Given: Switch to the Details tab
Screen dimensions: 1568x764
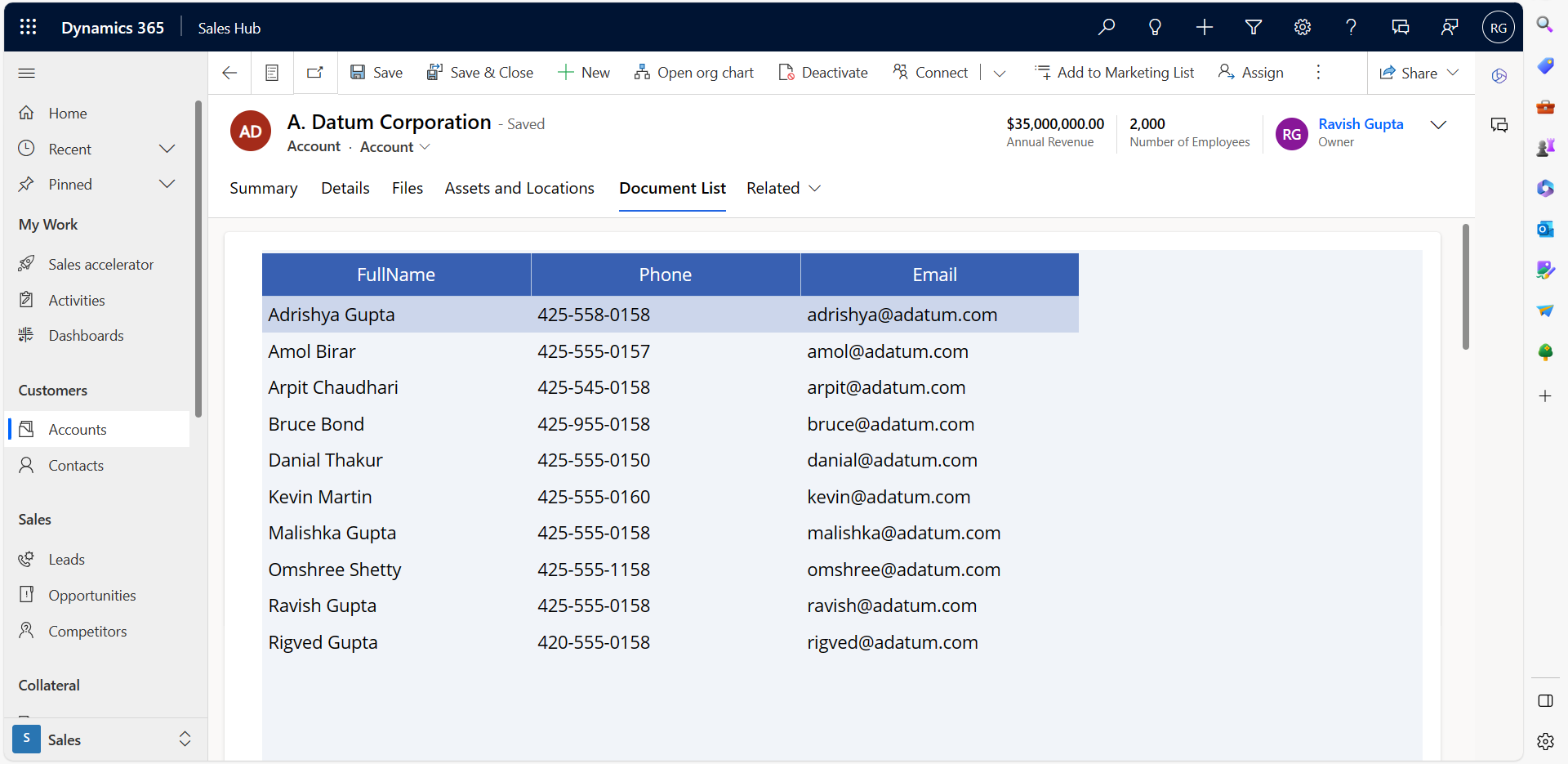Looking at the screenshot, I should [x=345, y=188].
